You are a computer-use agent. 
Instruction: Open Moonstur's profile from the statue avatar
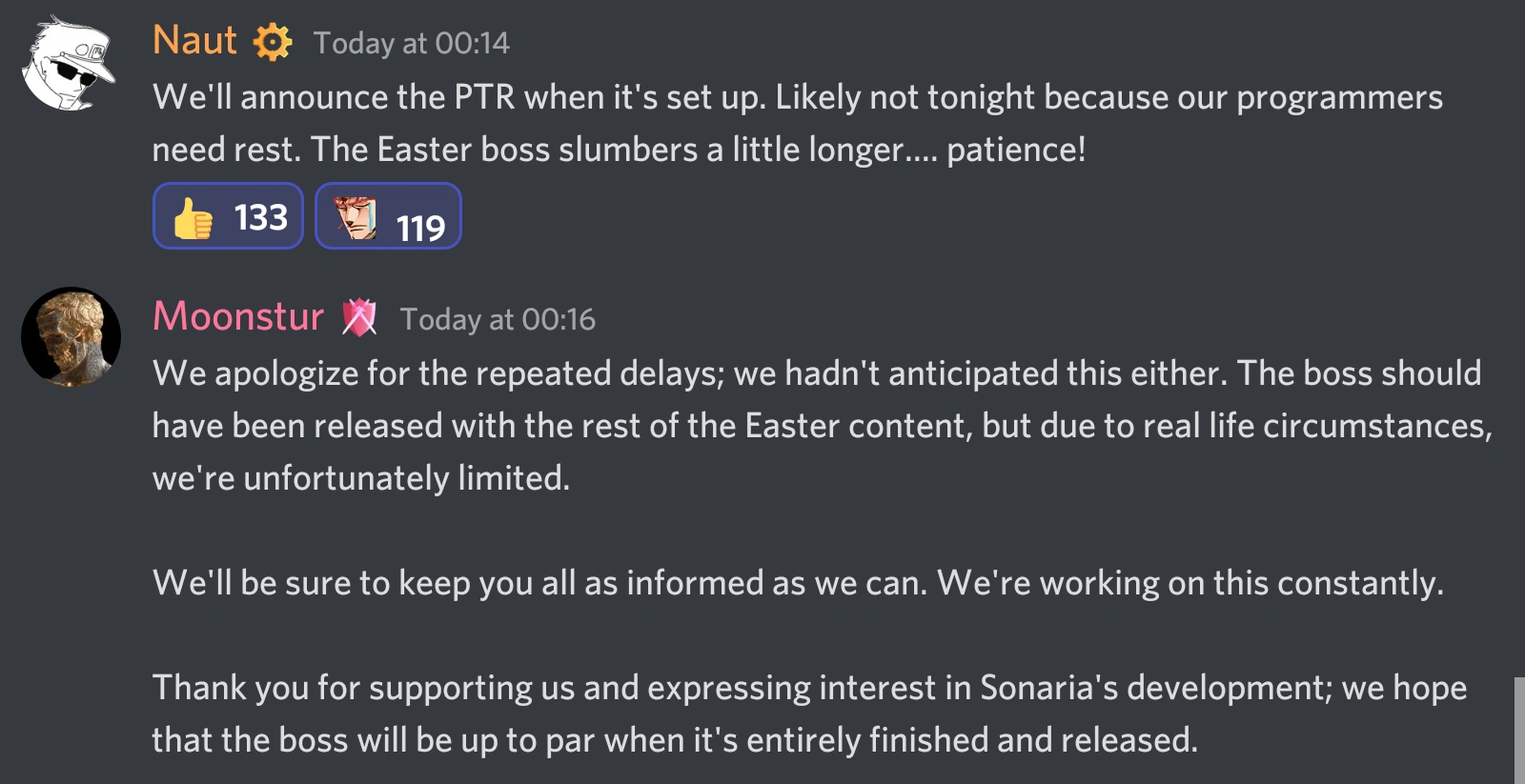coord(71,336)
